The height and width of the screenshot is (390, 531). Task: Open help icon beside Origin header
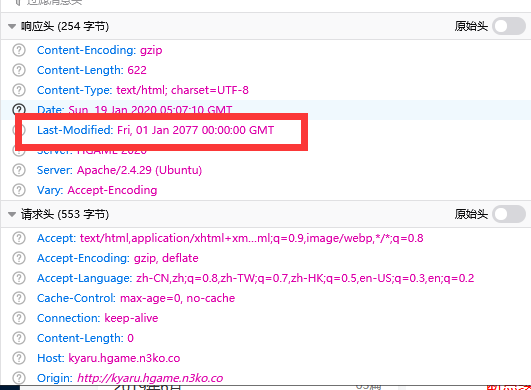pos(19,378)
